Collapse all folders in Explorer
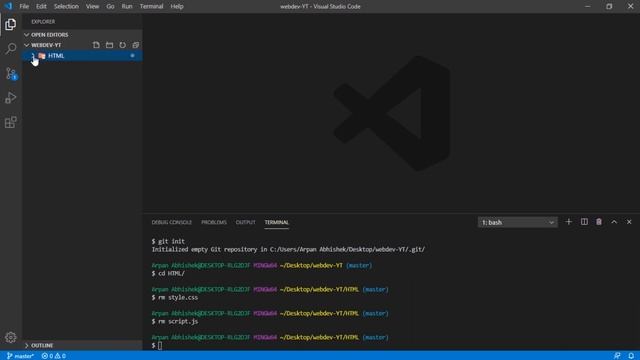 [136, 45]
